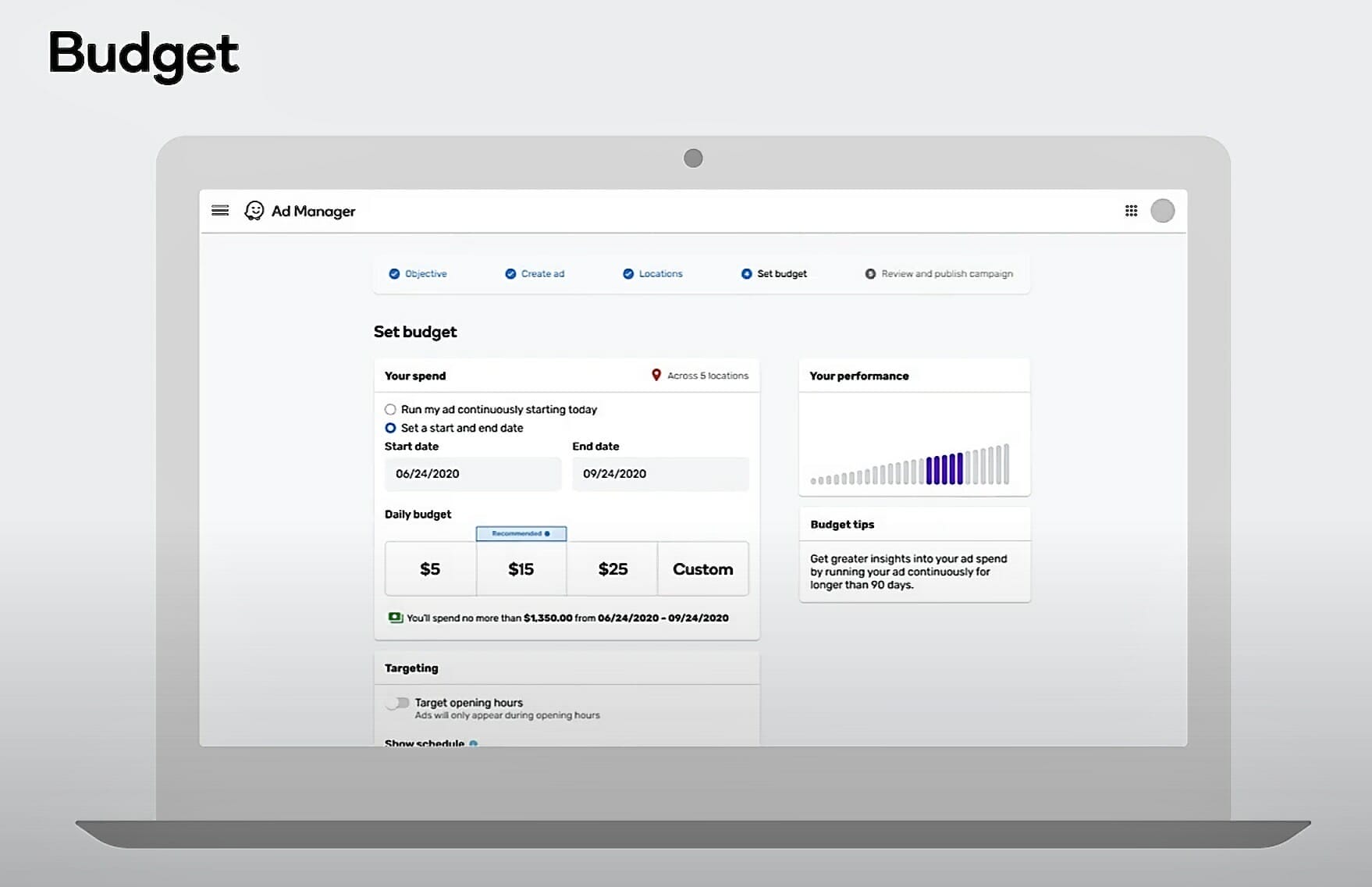The height and width of the screenshot is (887, 1372).
Task: Go to the Locations step
Action: [x=652, y=274]
